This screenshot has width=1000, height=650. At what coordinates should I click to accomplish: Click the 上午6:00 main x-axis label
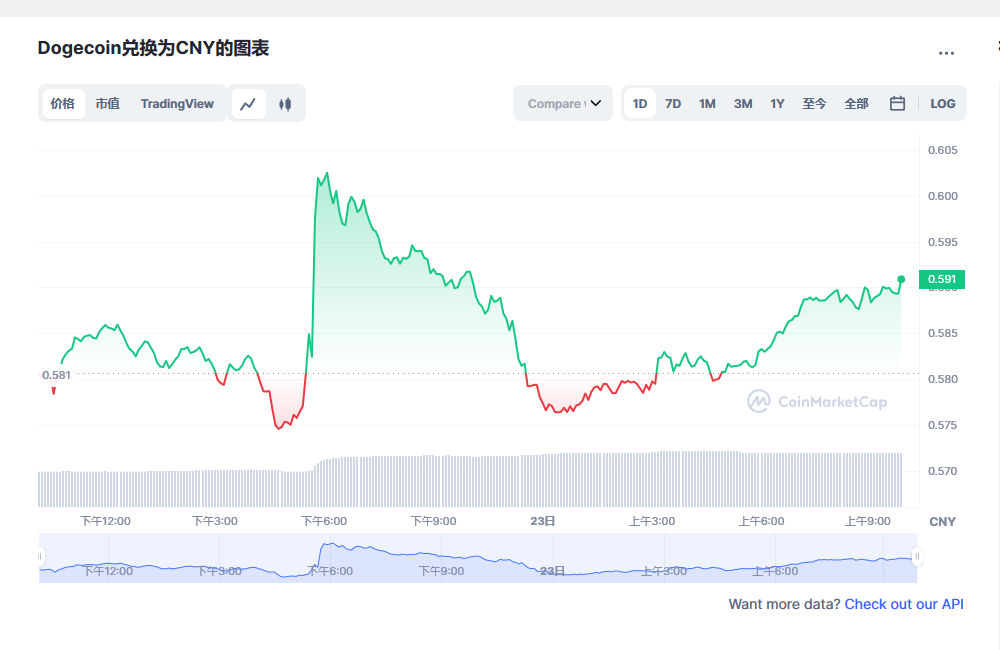click(x=761, y=521)
